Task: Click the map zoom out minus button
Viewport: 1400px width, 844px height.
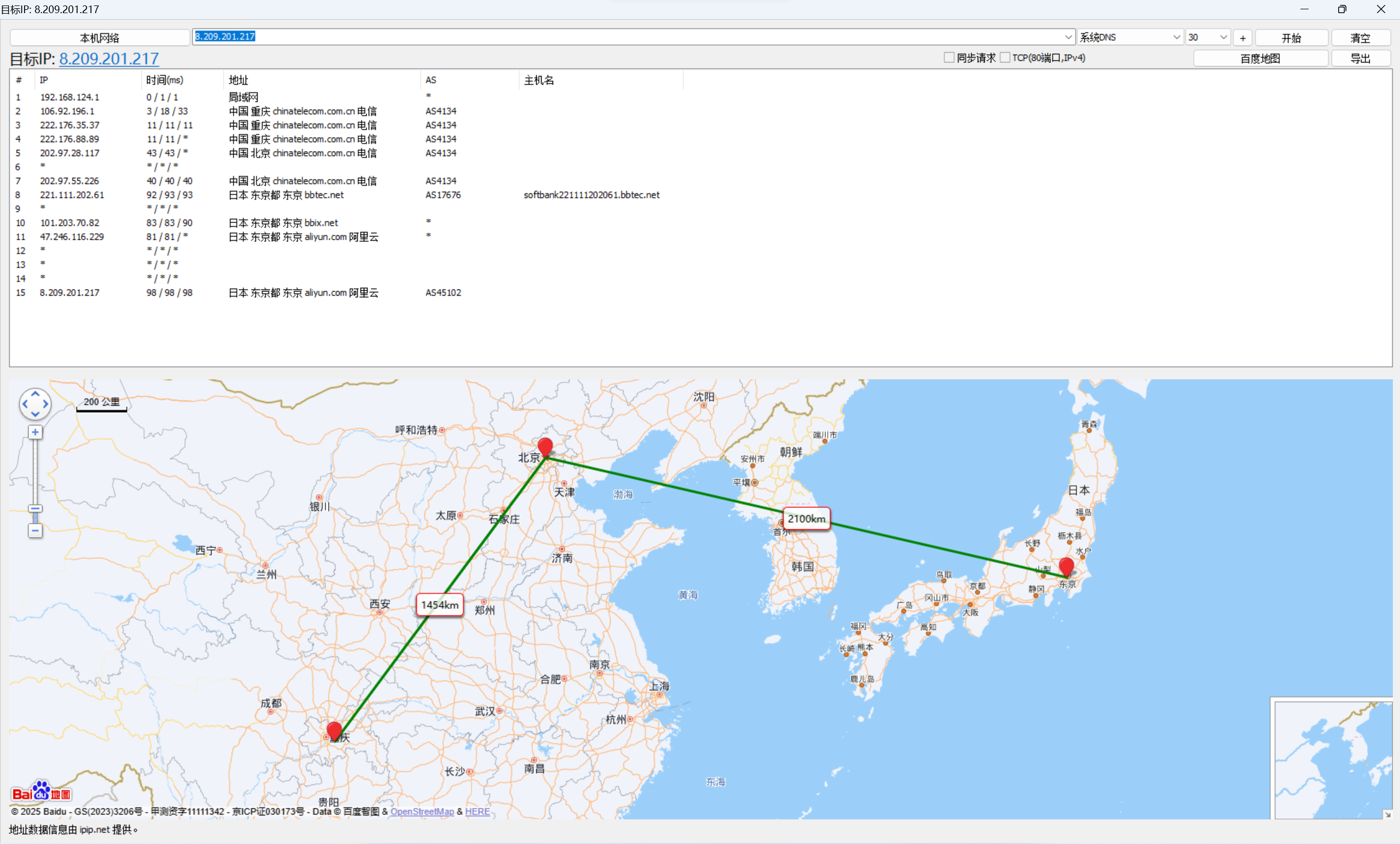Action: pos(35,531)
